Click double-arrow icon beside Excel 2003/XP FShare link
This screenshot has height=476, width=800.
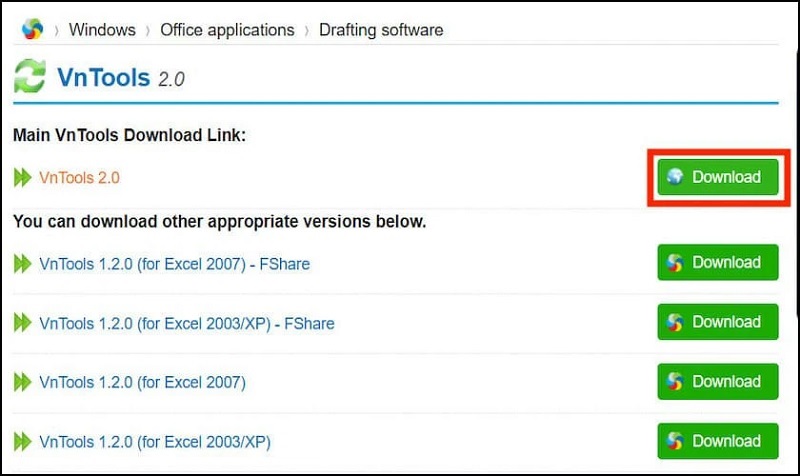point(23,323)
